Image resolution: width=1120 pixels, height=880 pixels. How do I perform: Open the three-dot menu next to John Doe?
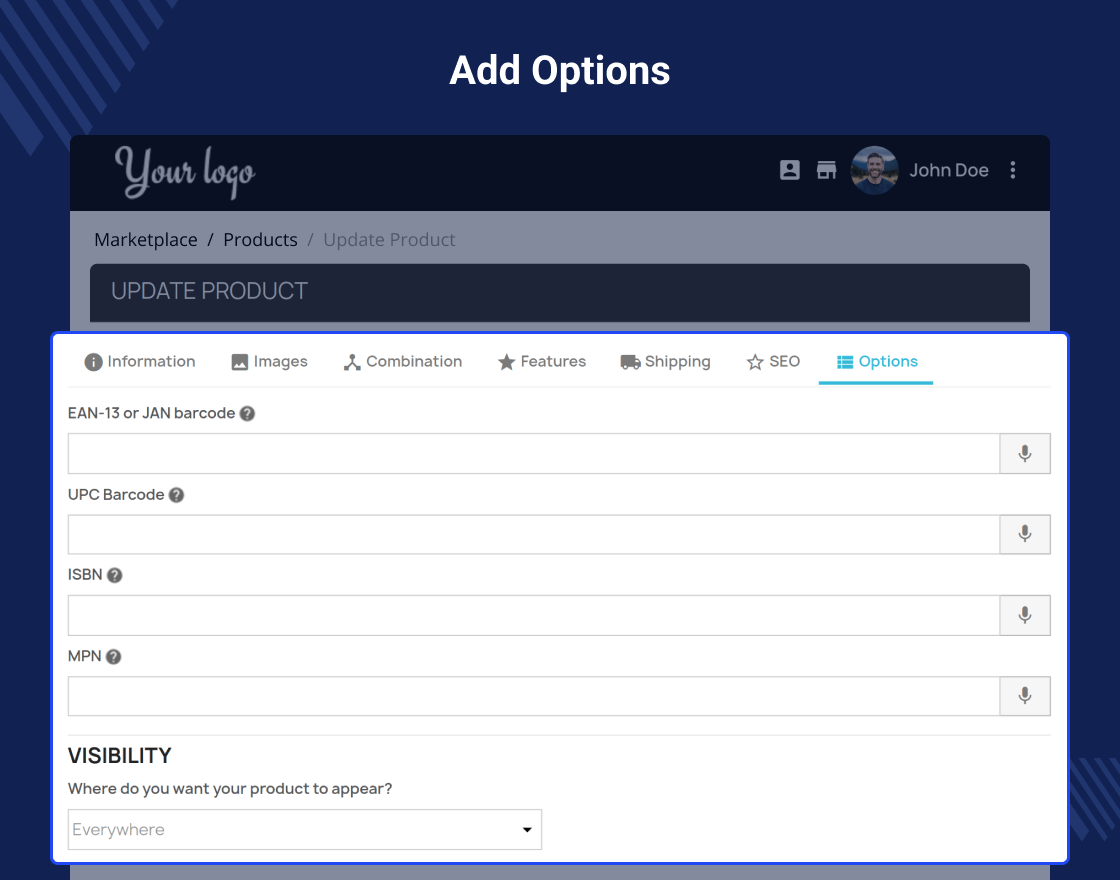point(1013,170)
